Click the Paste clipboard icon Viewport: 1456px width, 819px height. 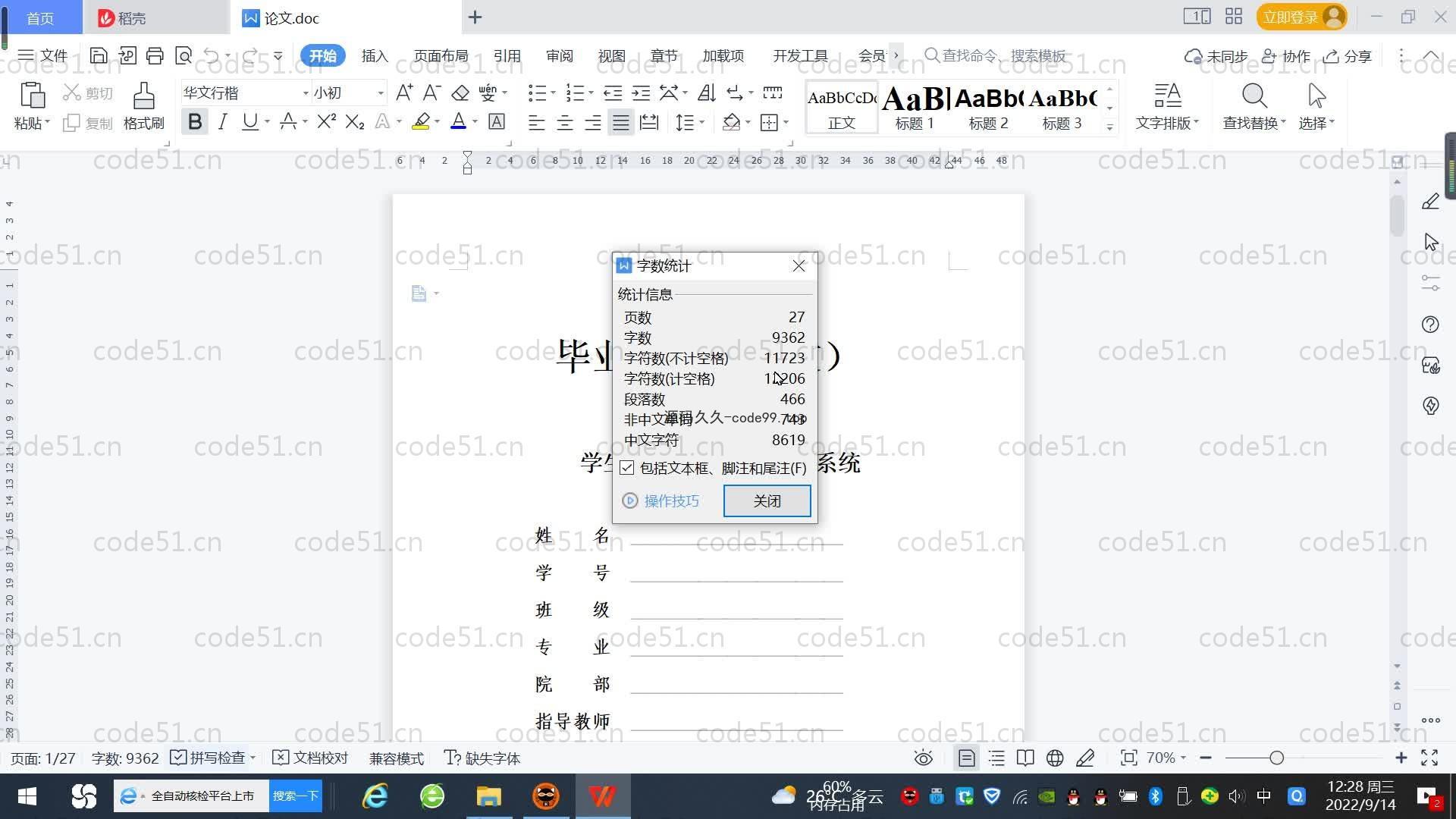[32, 96]
